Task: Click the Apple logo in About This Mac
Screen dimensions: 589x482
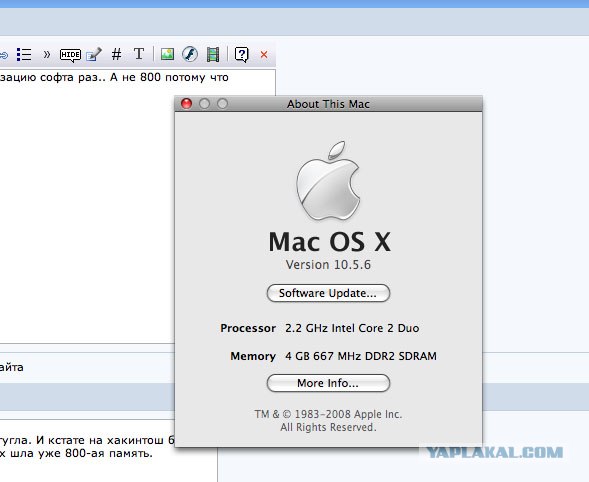Action: point(328,181)
